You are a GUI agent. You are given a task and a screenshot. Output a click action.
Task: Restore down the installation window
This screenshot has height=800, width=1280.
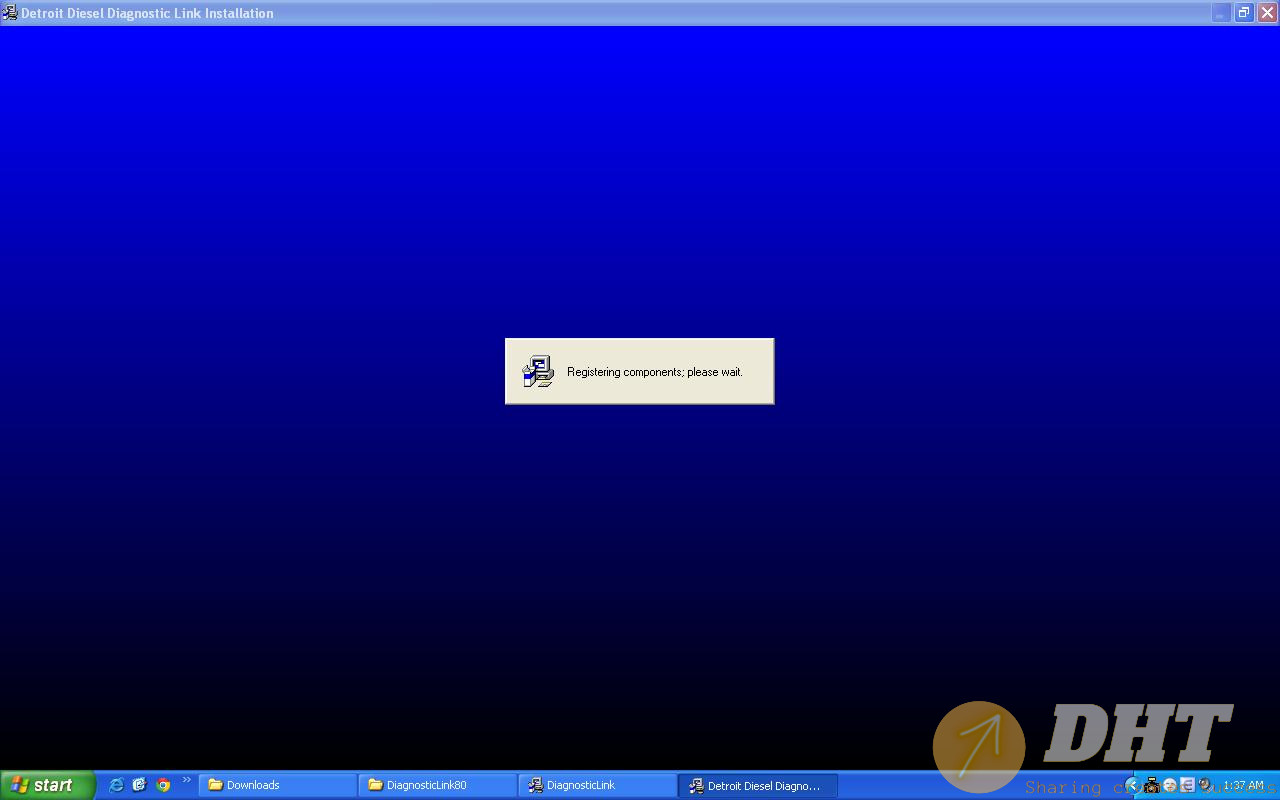[1244, 13]
